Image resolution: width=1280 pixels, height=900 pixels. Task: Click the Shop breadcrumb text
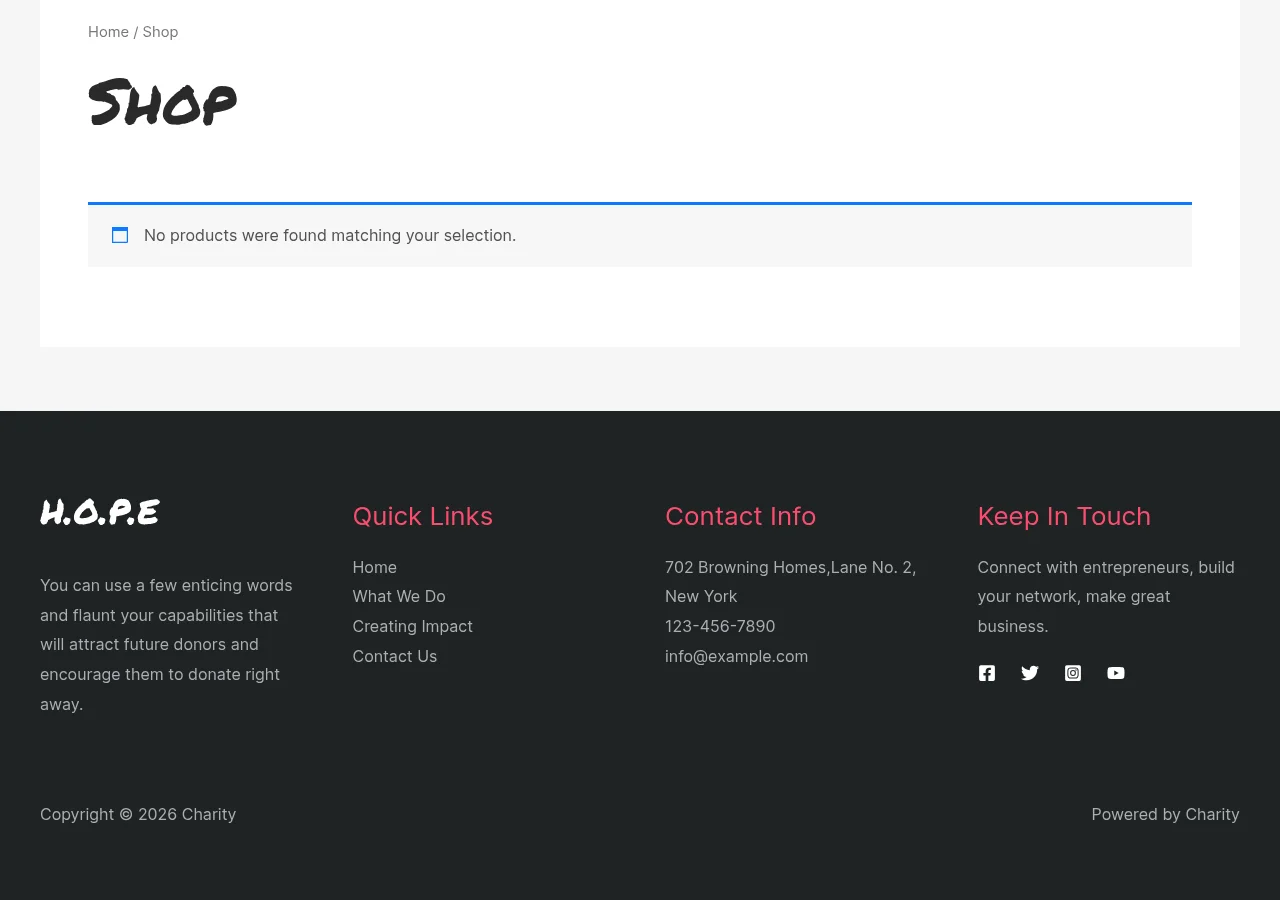(x=160, y=32)
